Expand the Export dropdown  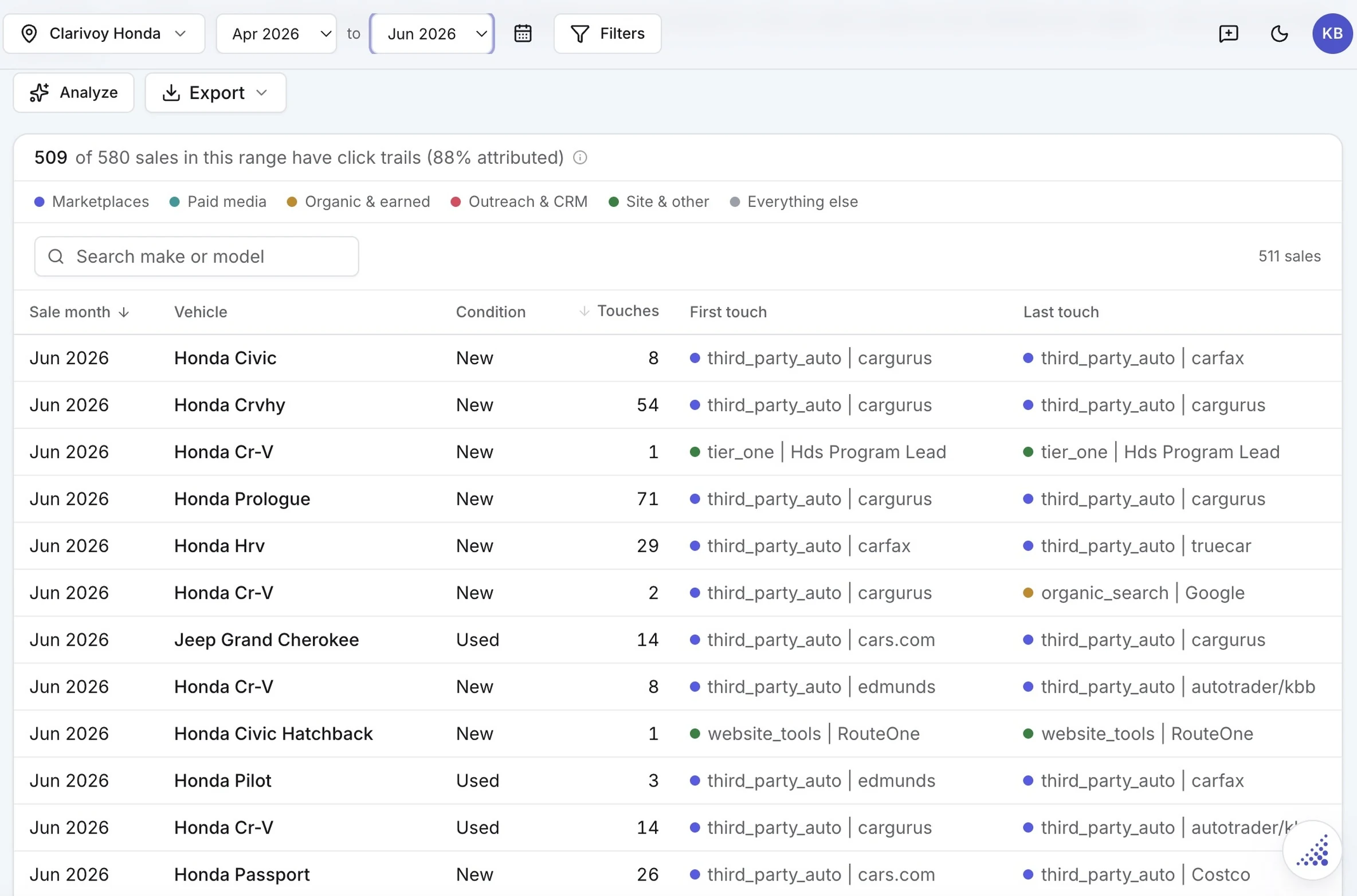click(x=215, y=92)
